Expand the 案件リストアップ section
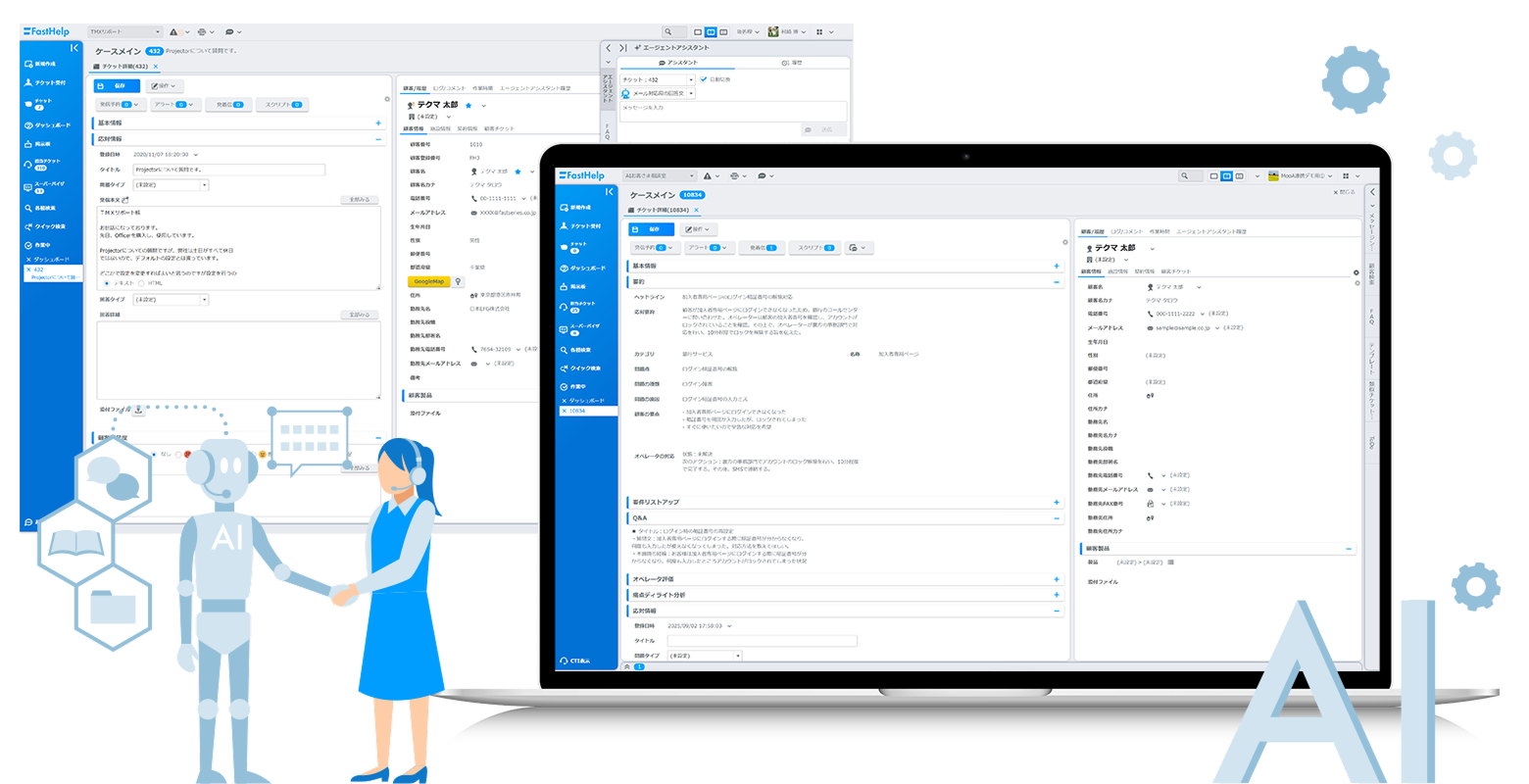This screenshot has width=1529, height=784. [1057, 502]
